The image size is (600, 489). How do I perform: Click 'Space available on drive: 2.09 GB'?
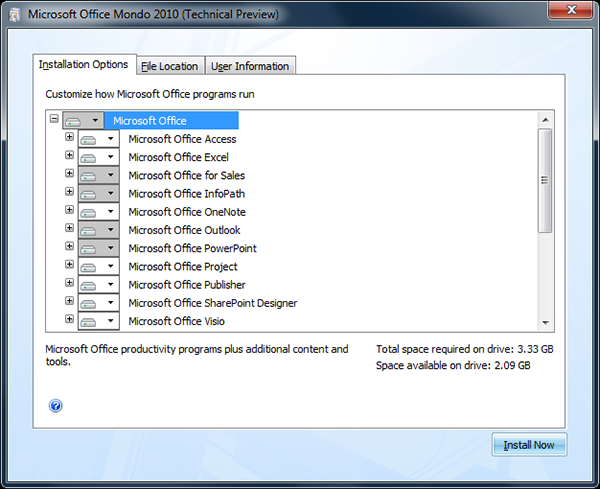point(453,365)
